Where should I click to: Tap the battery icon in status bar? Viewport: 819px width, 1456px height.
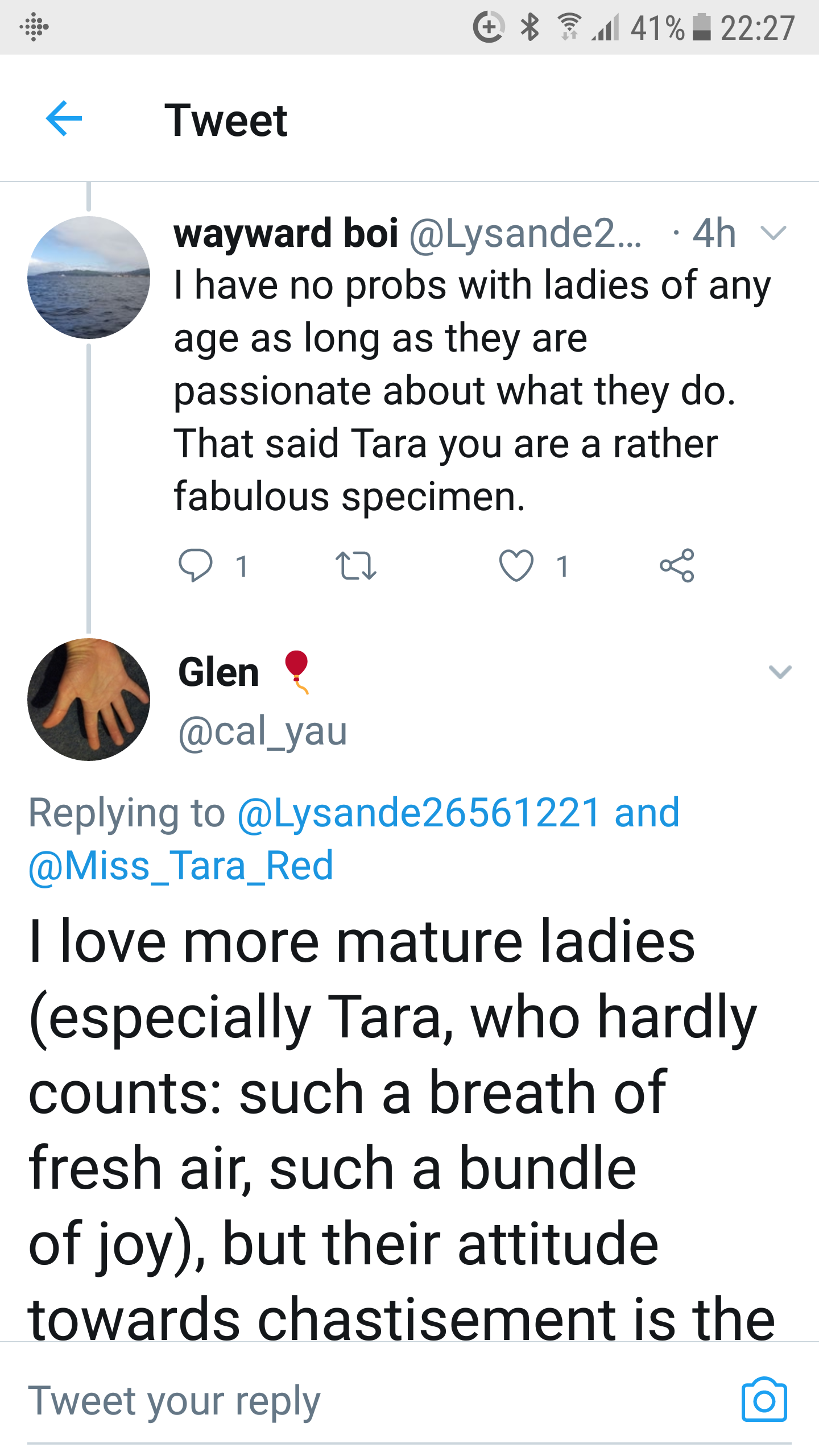click(x=702, y=27)
